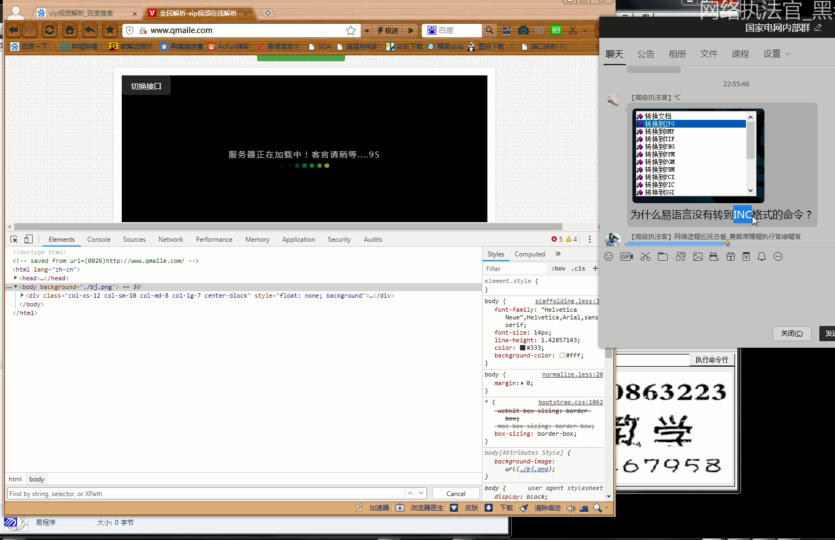Click the bell icon in chat toolbar
Image resolution: width=835 pixels, height=540 pixels.
[761, 257]
